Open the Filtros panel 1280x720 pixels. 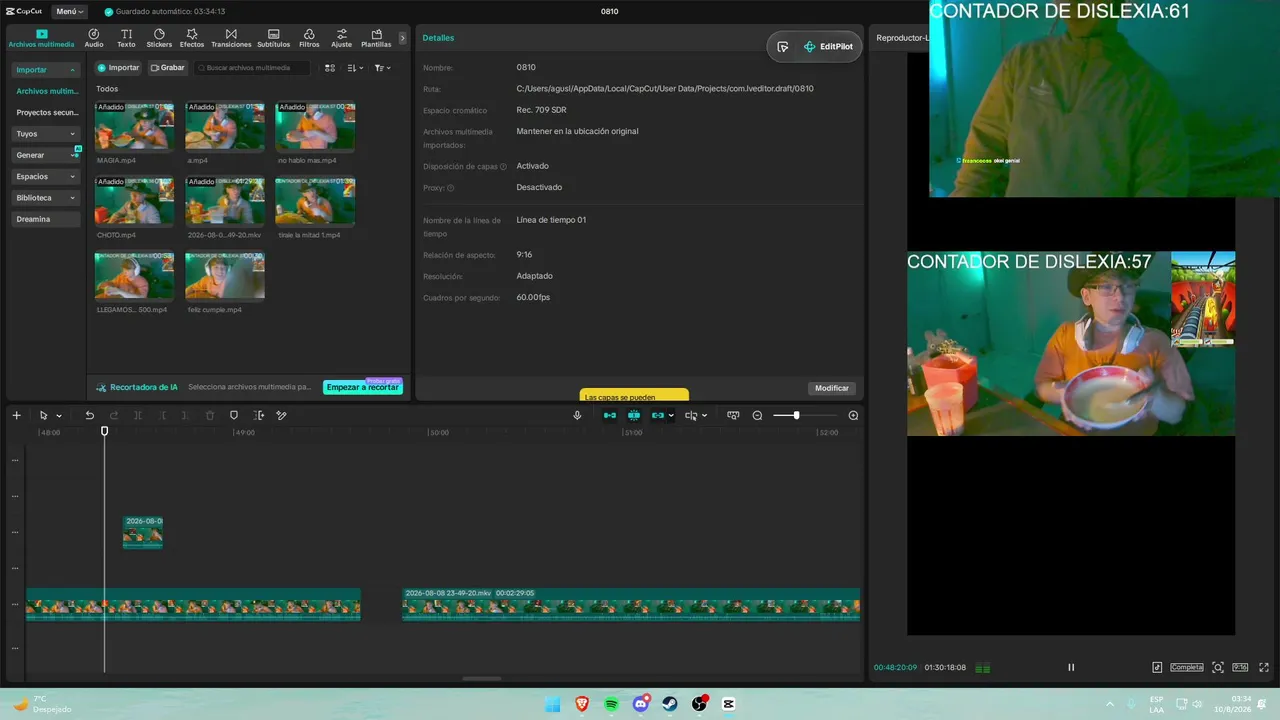point(309,38)
